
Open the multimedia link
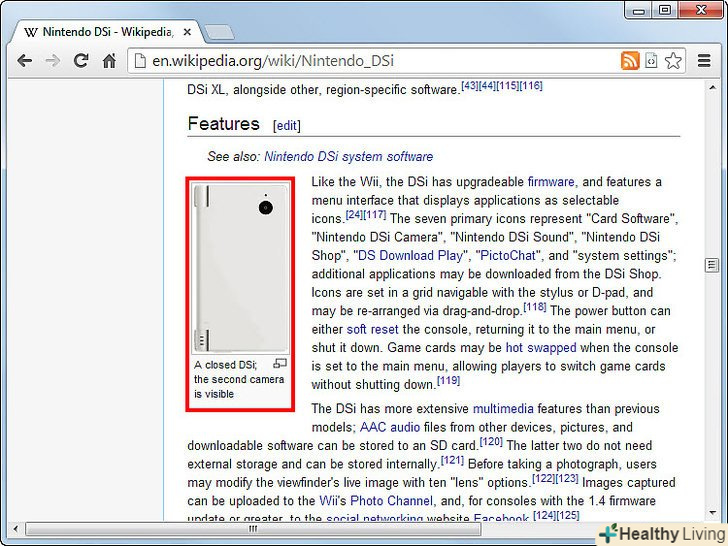click(x=503, y=409)
